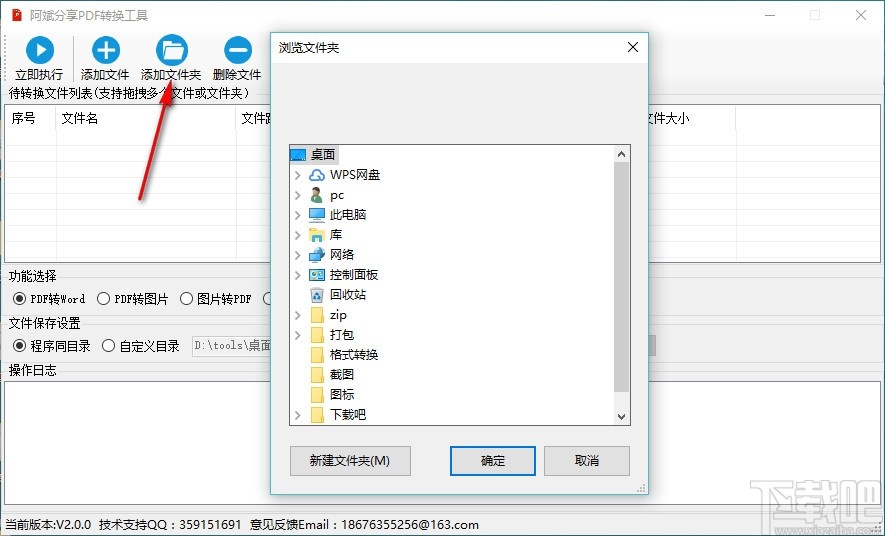885x536 pixels.
Task: Click the 删除文件 minus icon
Action: (238, 50)
